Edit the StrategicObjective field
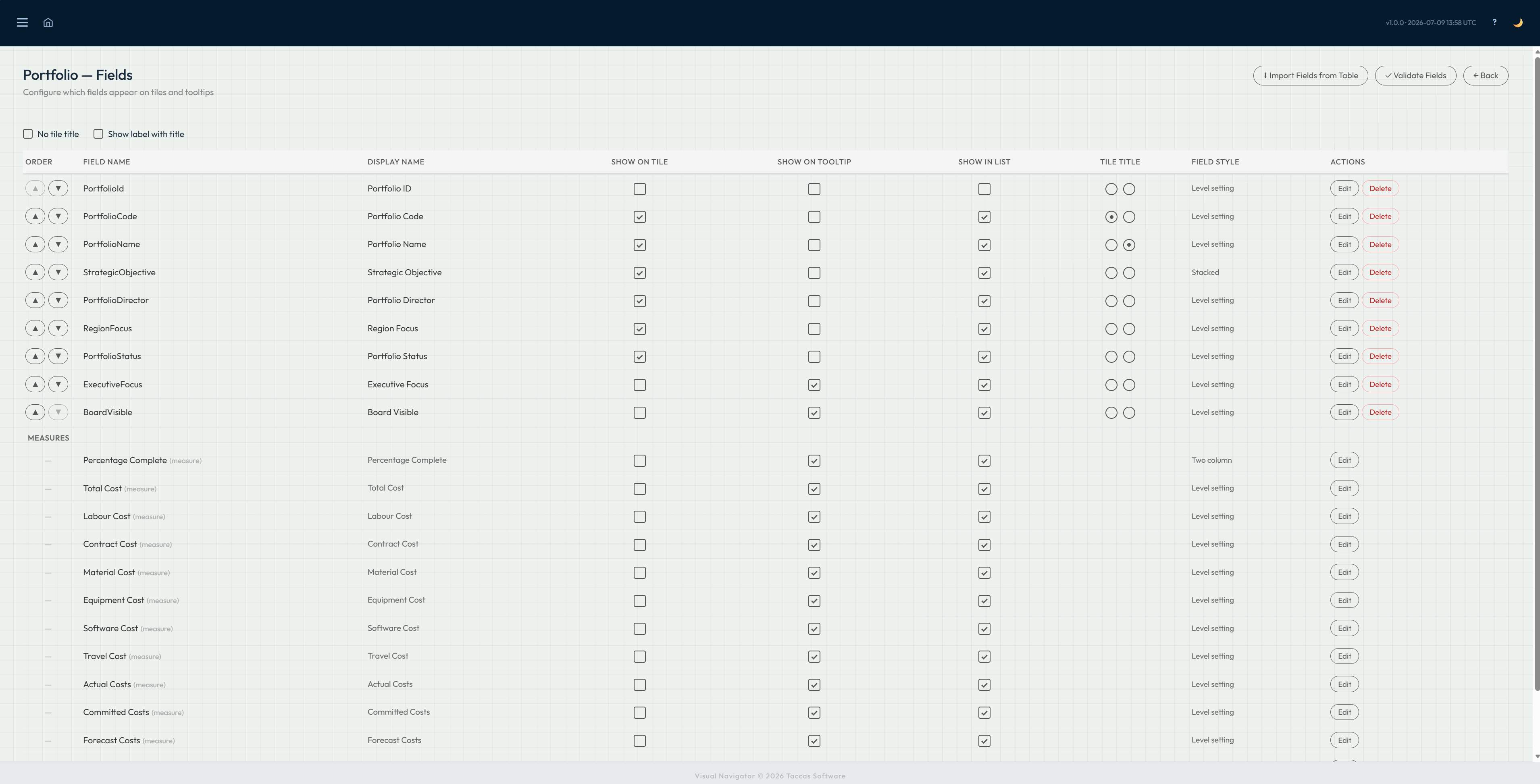This screenshot has height=784, width=1540. coord(1344,272)
